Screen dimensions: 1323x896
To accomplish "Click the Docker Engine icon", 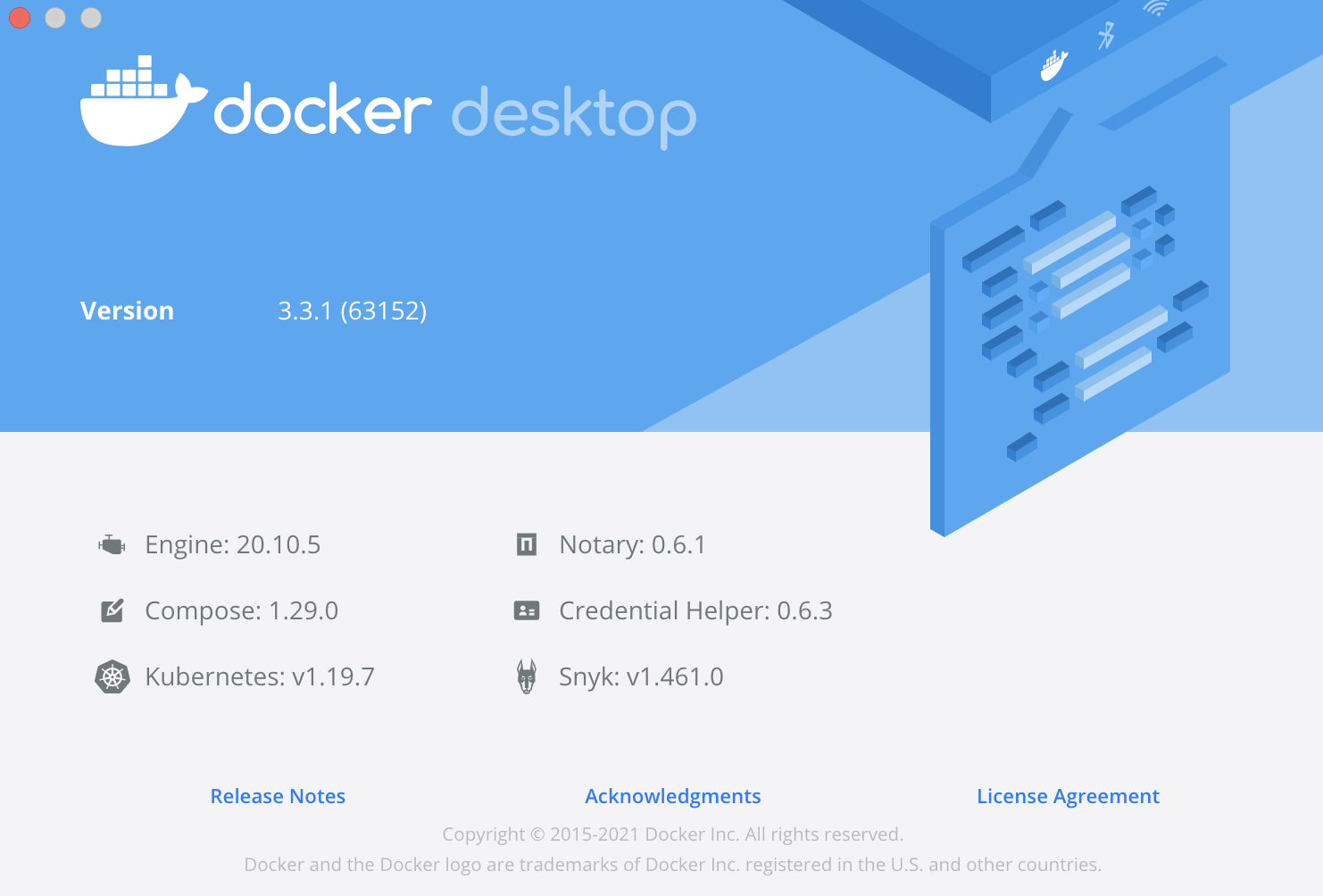I will point(112,544).
